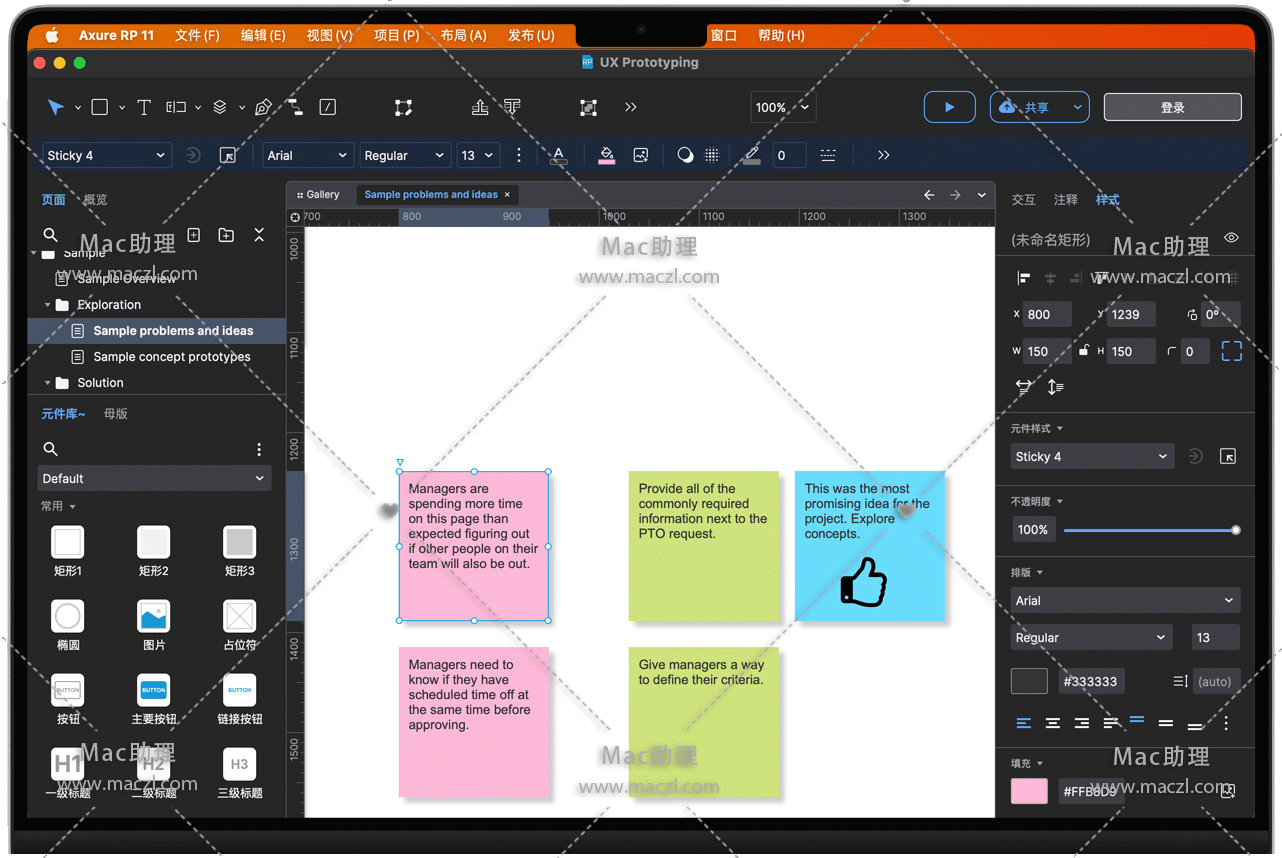Add a new folder in pages panel

coord(226,235)
